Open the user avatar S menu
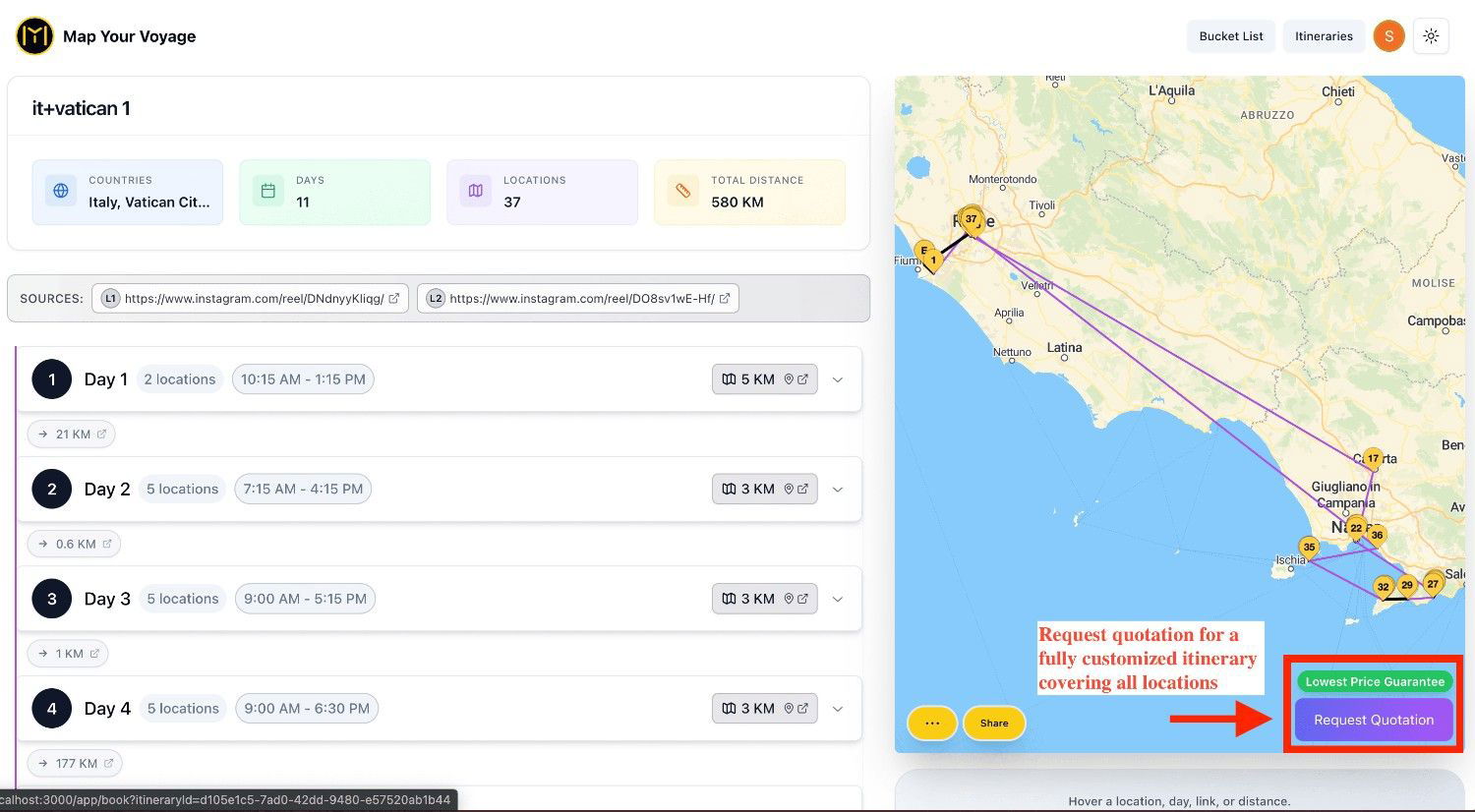The image size is (1475, 812). [1388, 36]
